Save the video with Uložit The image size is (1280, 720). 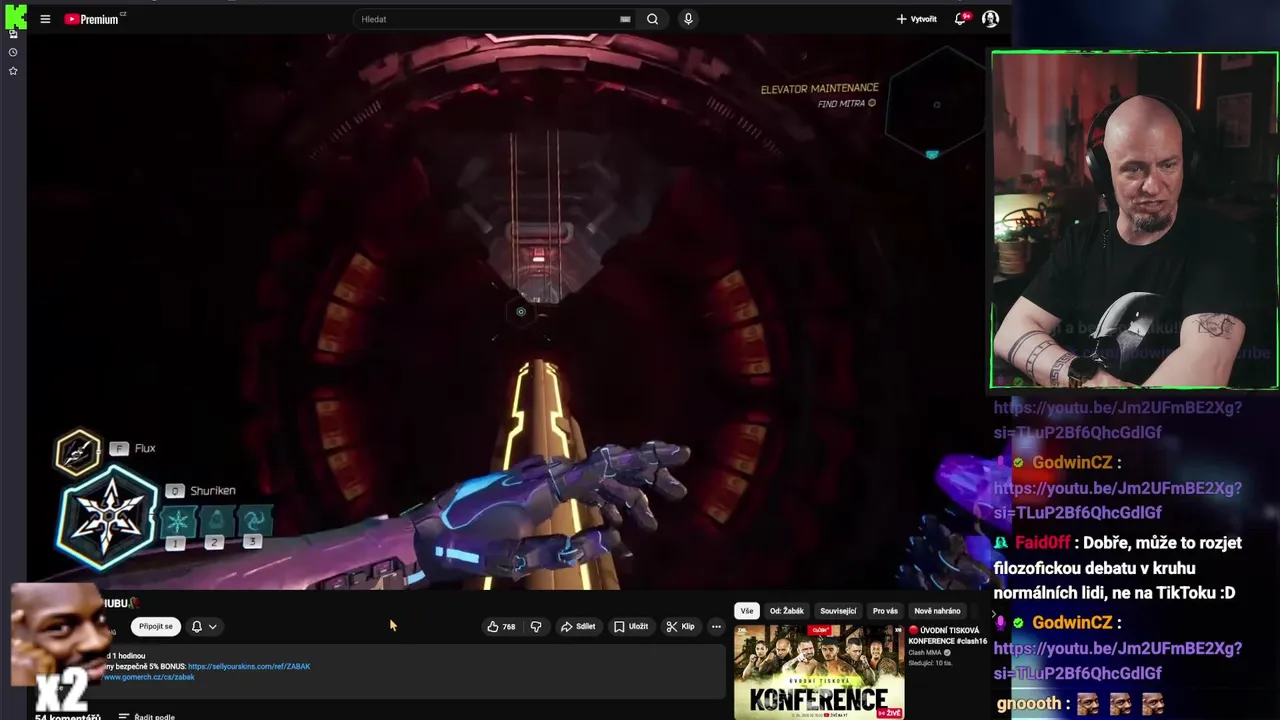(631, 626)
